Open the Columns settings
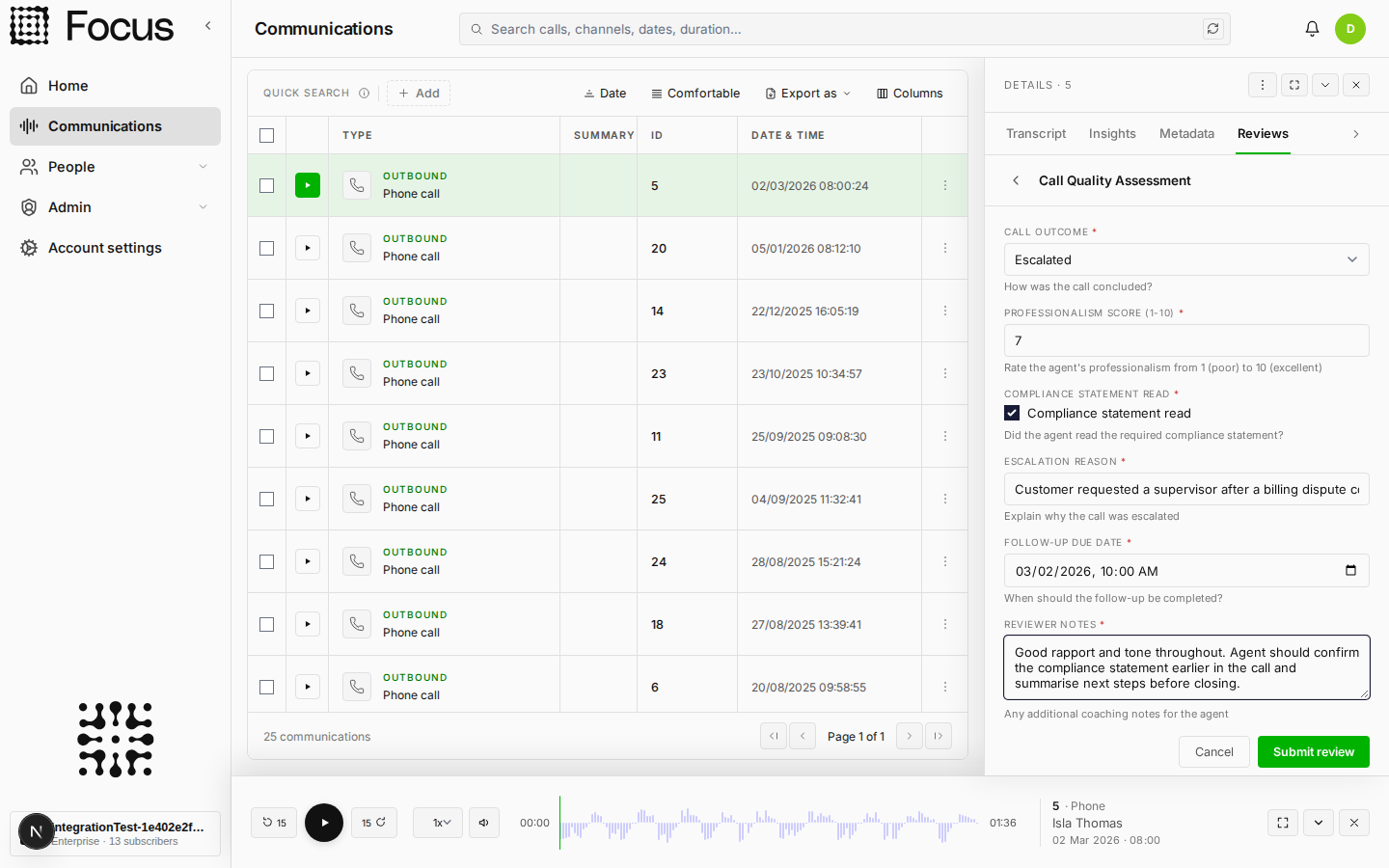Viewport: 1389px width, 868px height. [910, 94]
